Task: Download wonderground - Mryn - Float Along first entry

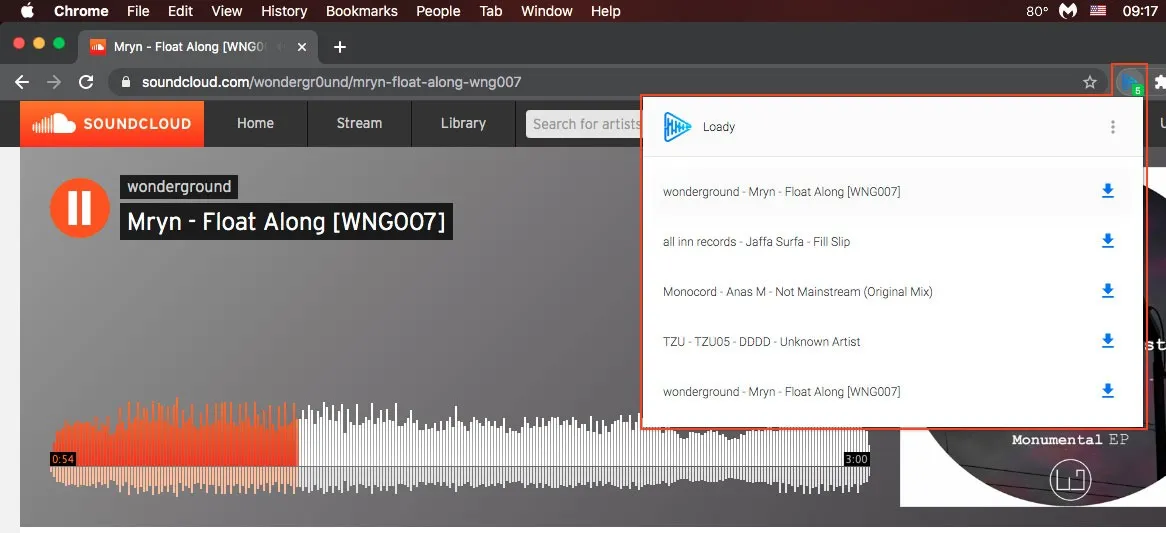Action: click(1107, 192)
